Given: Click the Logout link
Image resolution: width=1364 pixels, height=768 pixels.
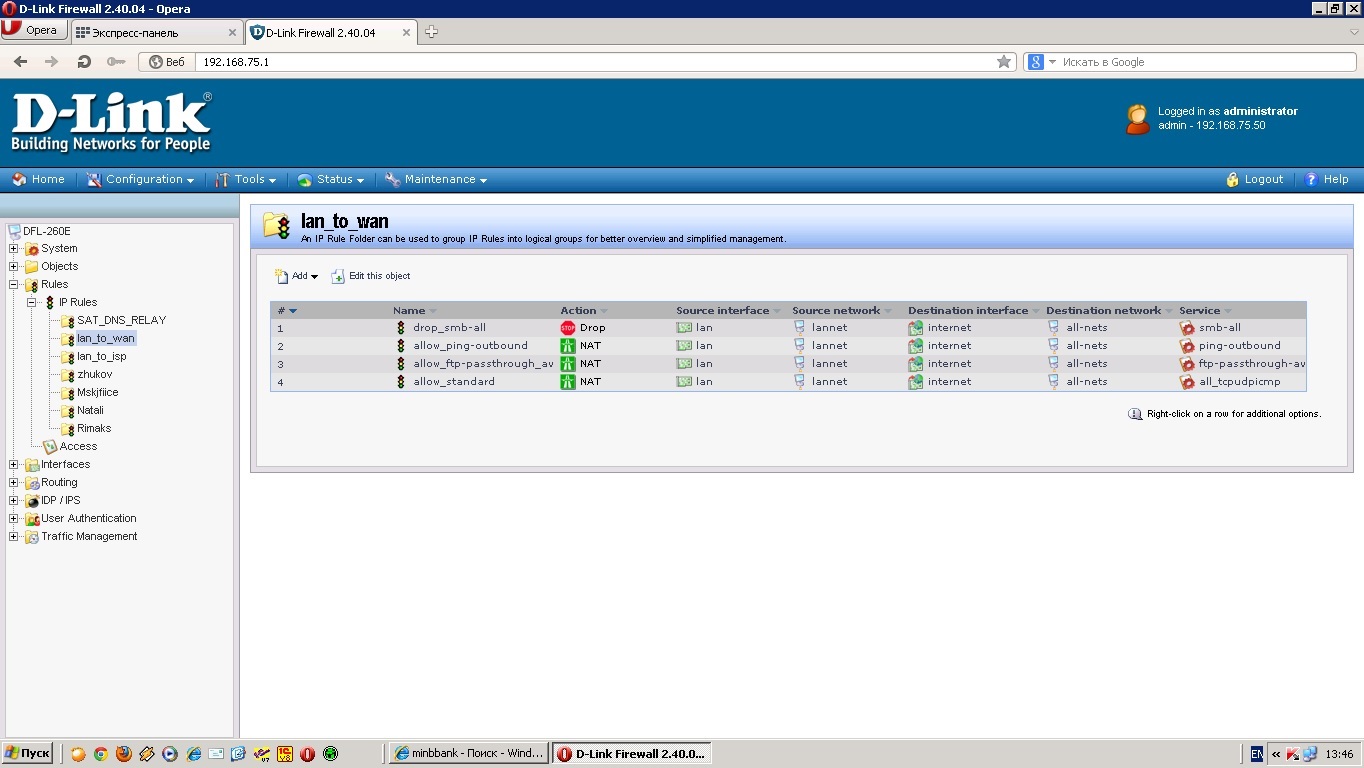Looking at the screenshot, I should [1262, 180].
